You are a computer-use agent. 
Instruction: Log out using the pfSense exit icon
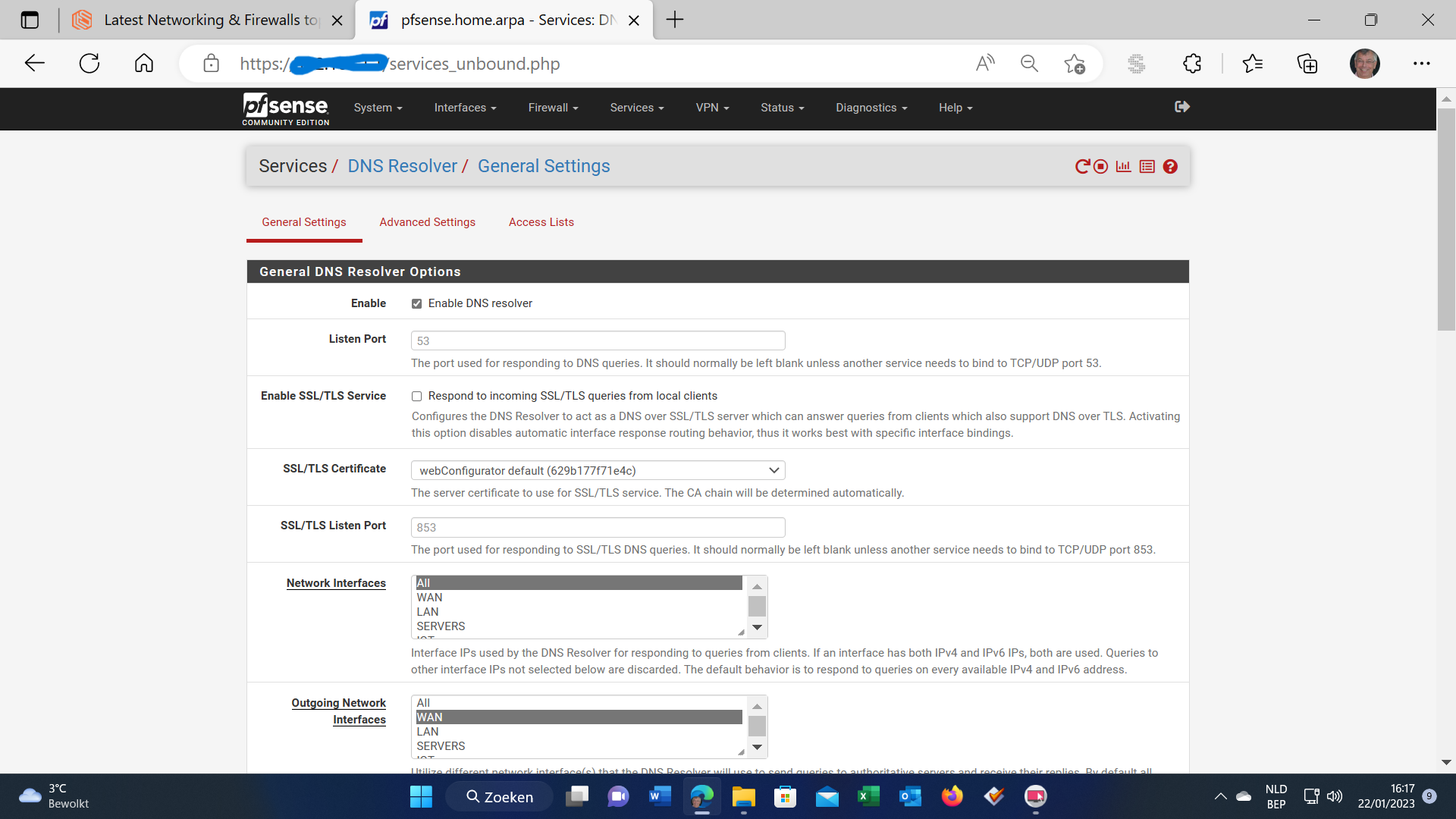[x=1182, y=107]
